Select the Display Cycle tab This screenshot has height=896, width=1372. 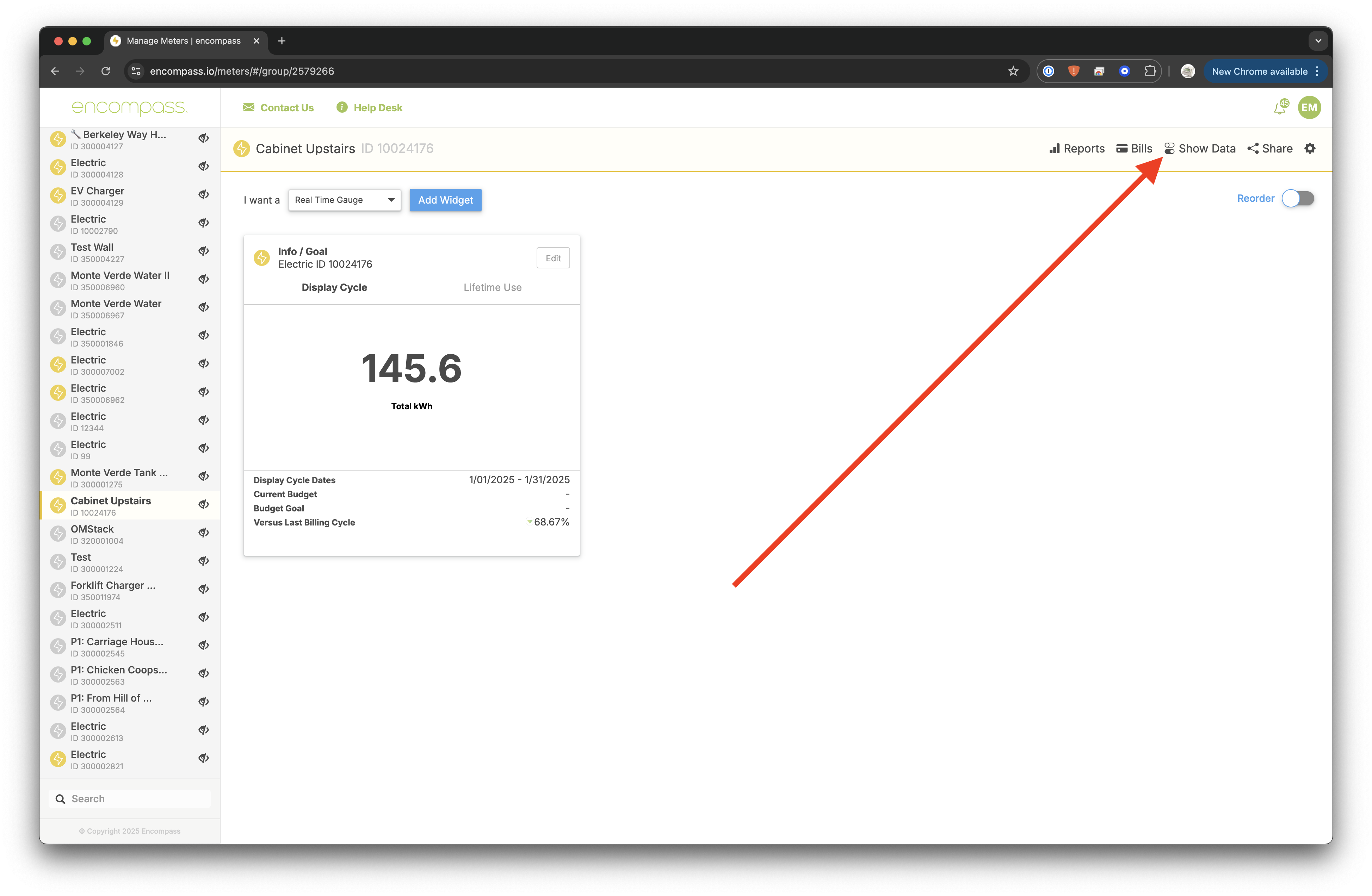tap(334, 287)
